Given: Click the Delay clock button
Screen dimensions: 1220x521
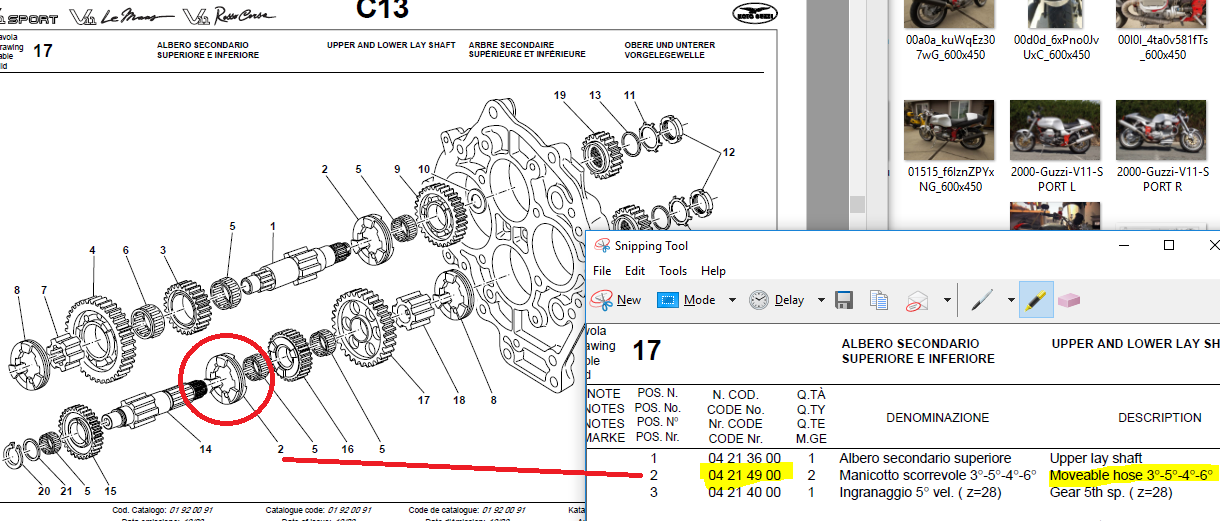Looking at the screenshot, I should [777, 300].
